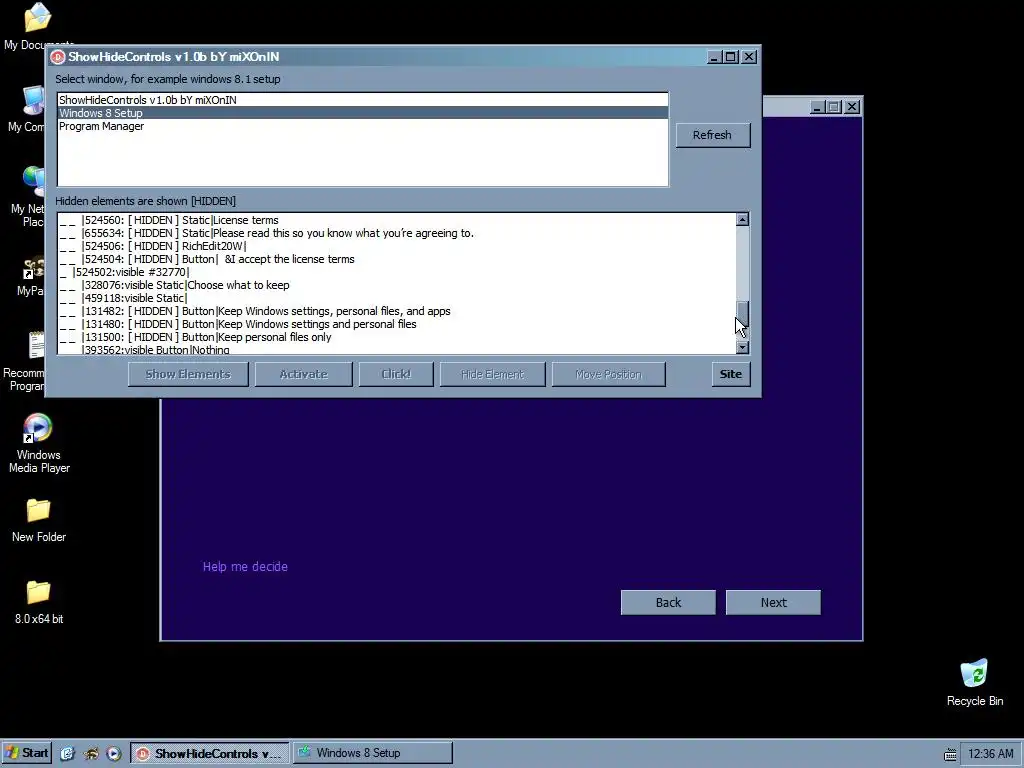Switch to ShowHideControls taskbar button

point(209,753)
